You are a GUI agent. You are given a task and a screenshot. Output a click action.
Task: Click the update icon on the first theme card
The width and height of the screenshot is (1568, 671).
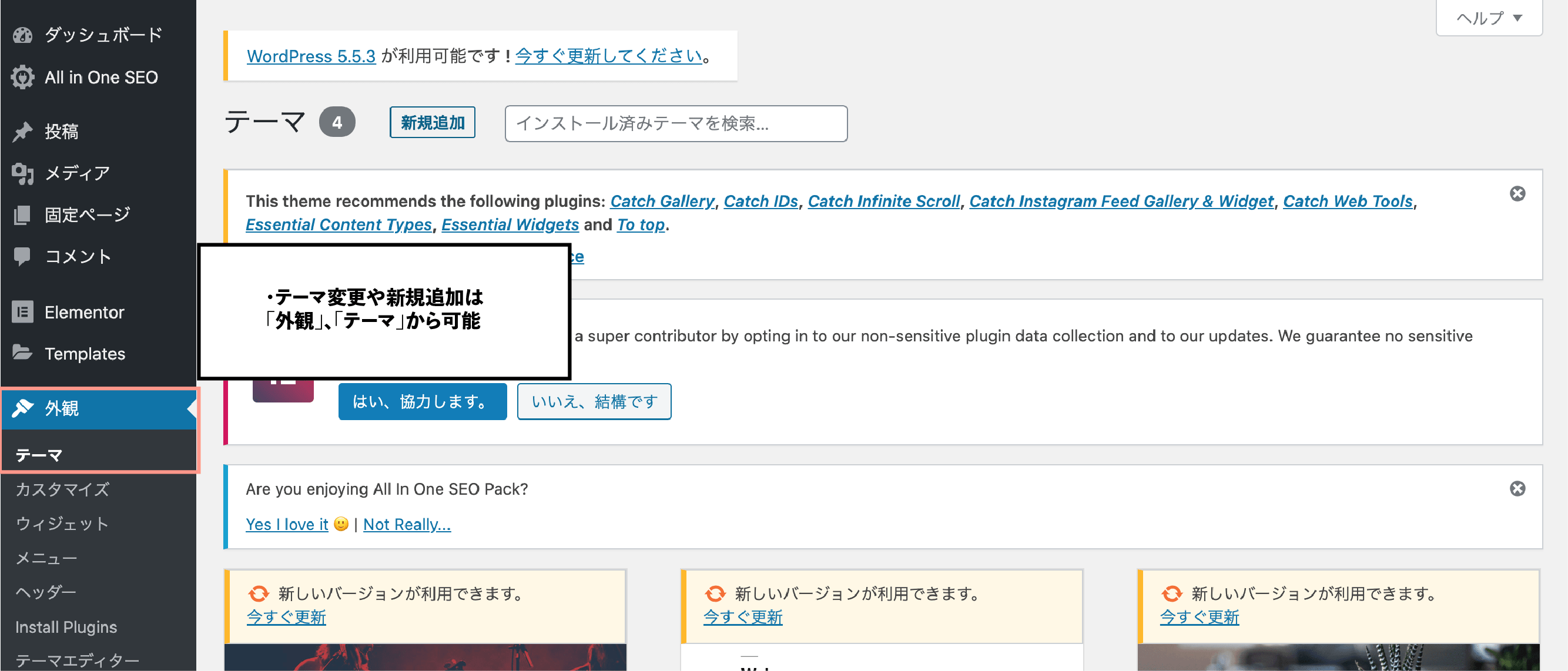click(259, 593)
